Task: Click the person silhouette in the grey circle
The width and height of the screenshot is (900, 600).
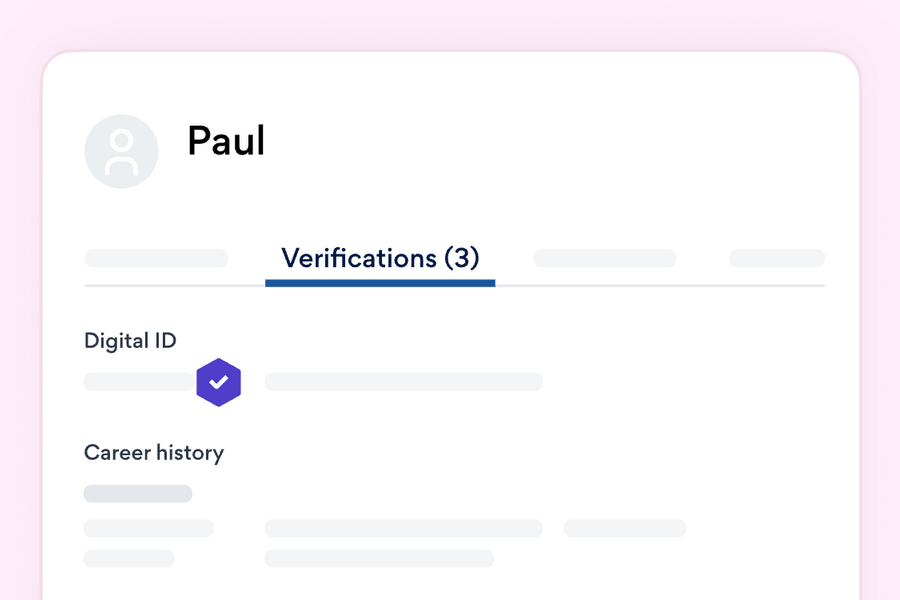Action: (x=121, y=153)
